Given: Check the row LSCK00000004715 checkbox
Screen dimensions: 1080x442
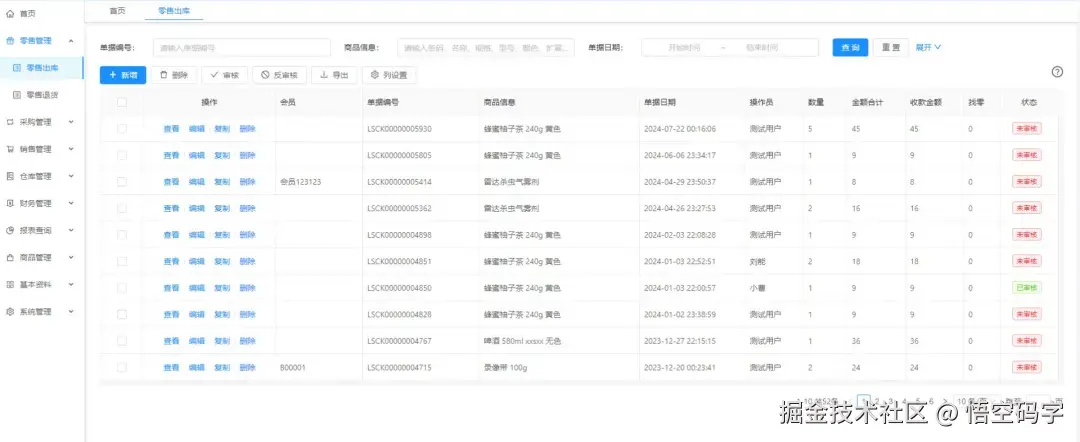Looking at the screenshot, I should pyautogui.click(x=122, y=368).
